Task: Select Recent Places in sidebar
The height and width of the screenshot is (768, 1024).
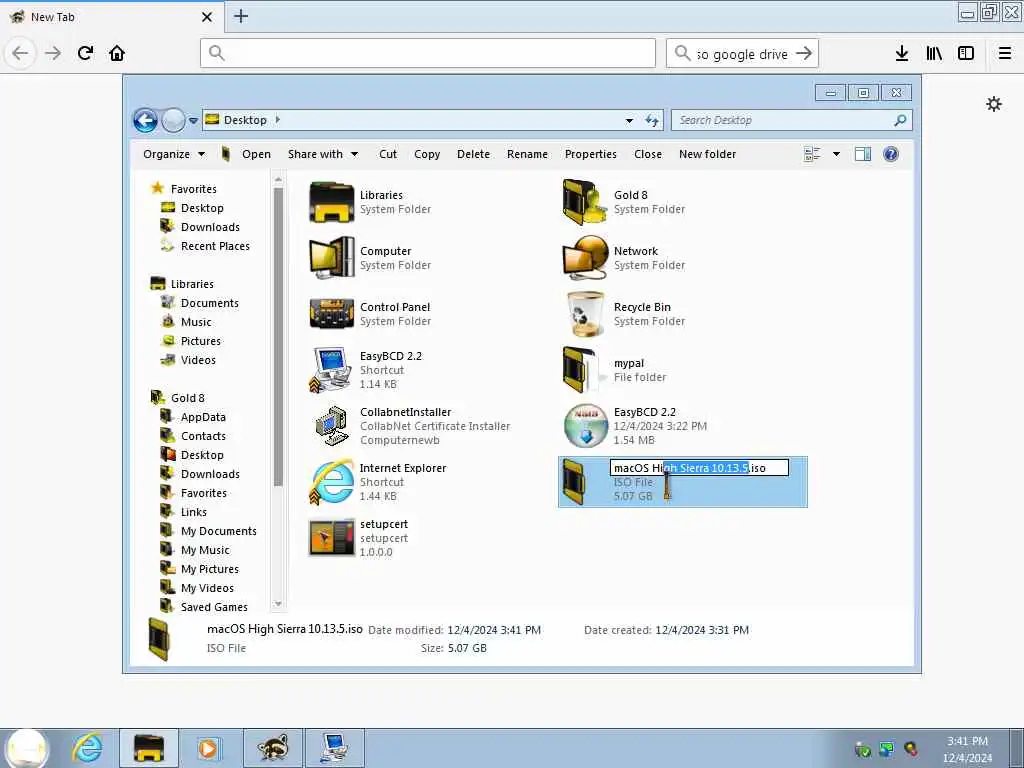Action: point(216,246)
